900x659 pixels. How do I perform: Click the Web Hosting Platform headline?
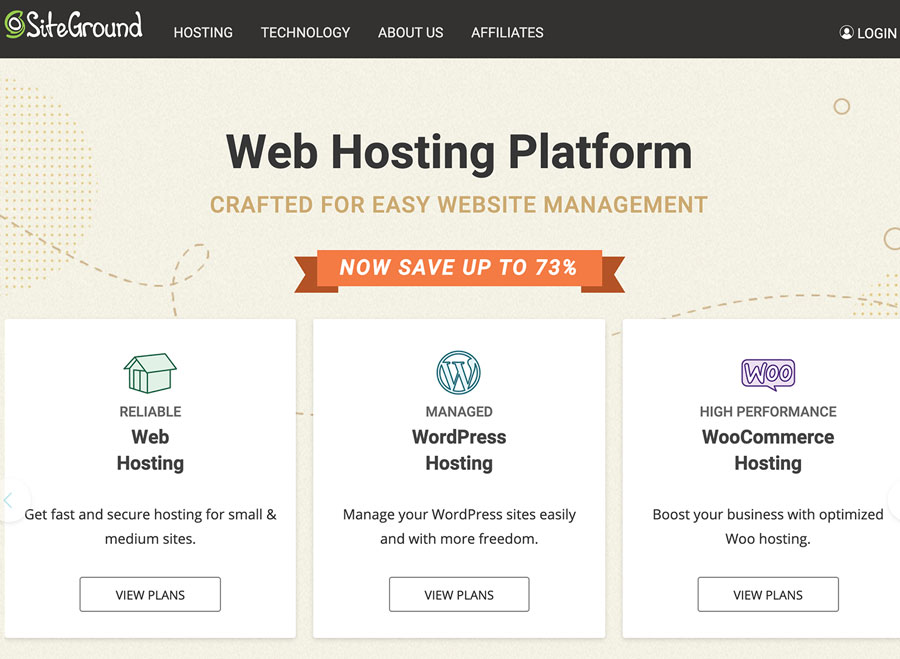[x=459, y=152]
